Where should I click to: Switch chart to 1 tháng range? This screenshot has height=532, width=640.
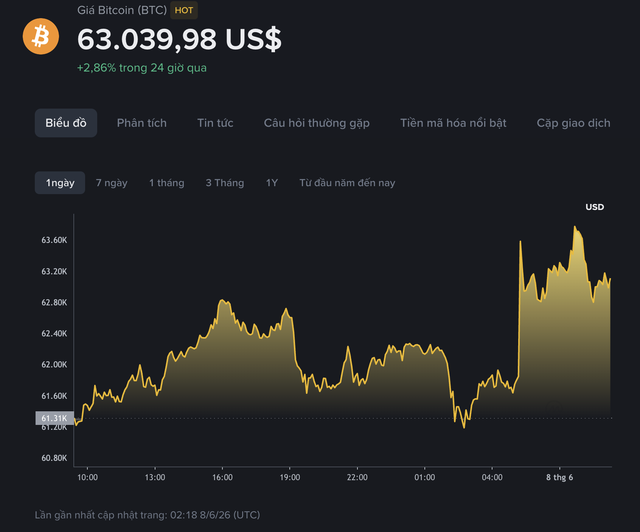(x=167, y=183)
